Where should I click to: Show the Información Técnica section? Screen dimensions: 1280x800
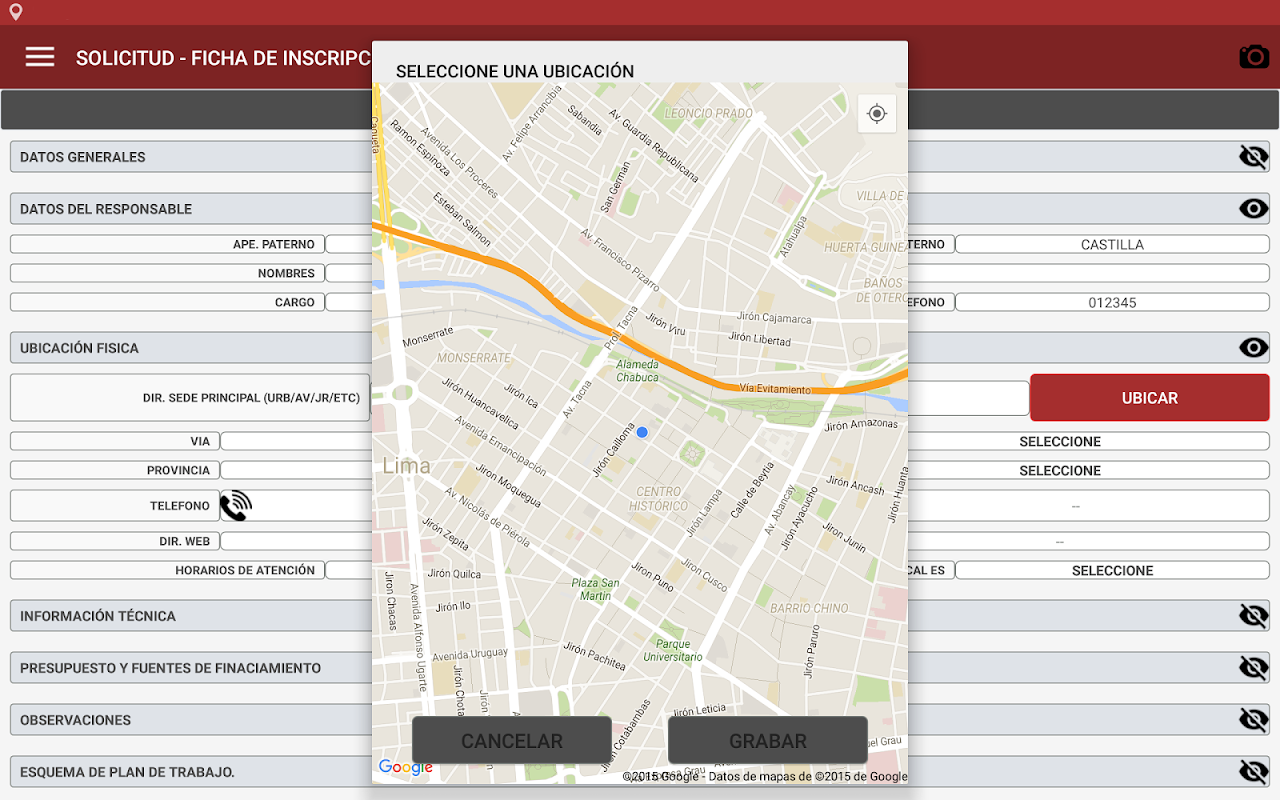click(1254, 616)
